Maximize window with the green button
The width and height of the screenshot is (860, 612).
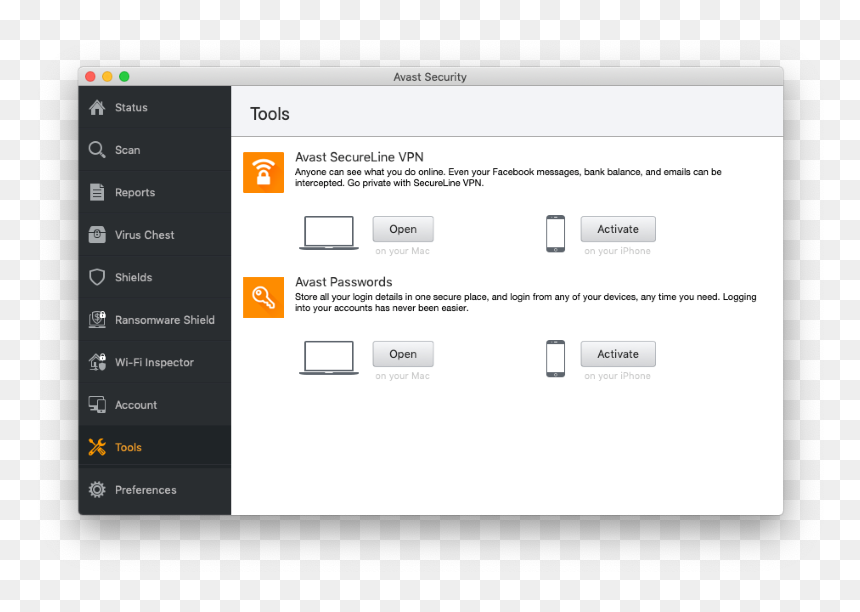pyautogui.click(x=125, y=77)
